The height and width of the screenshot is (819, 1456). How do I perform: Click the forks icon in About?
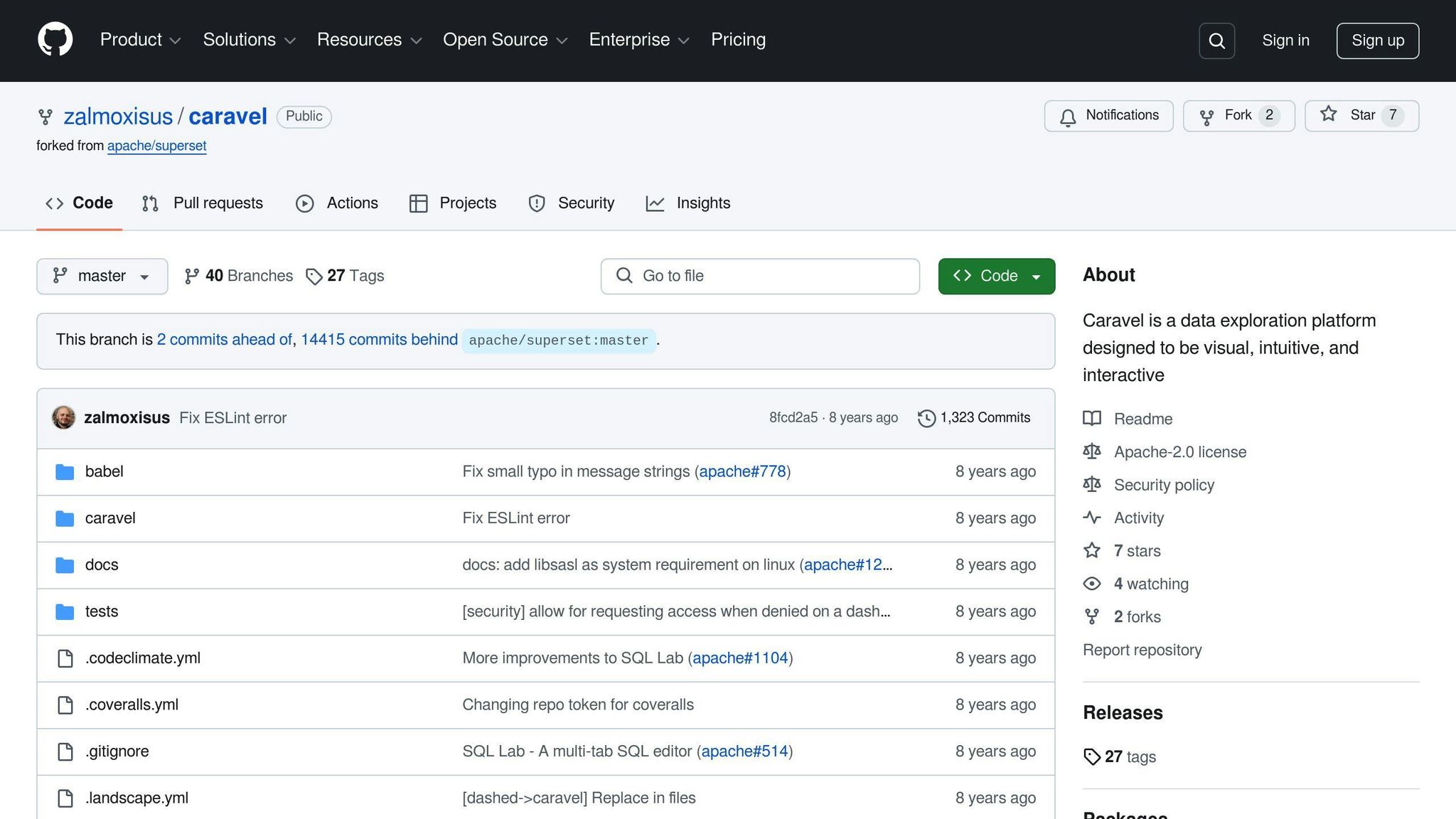1092,616
